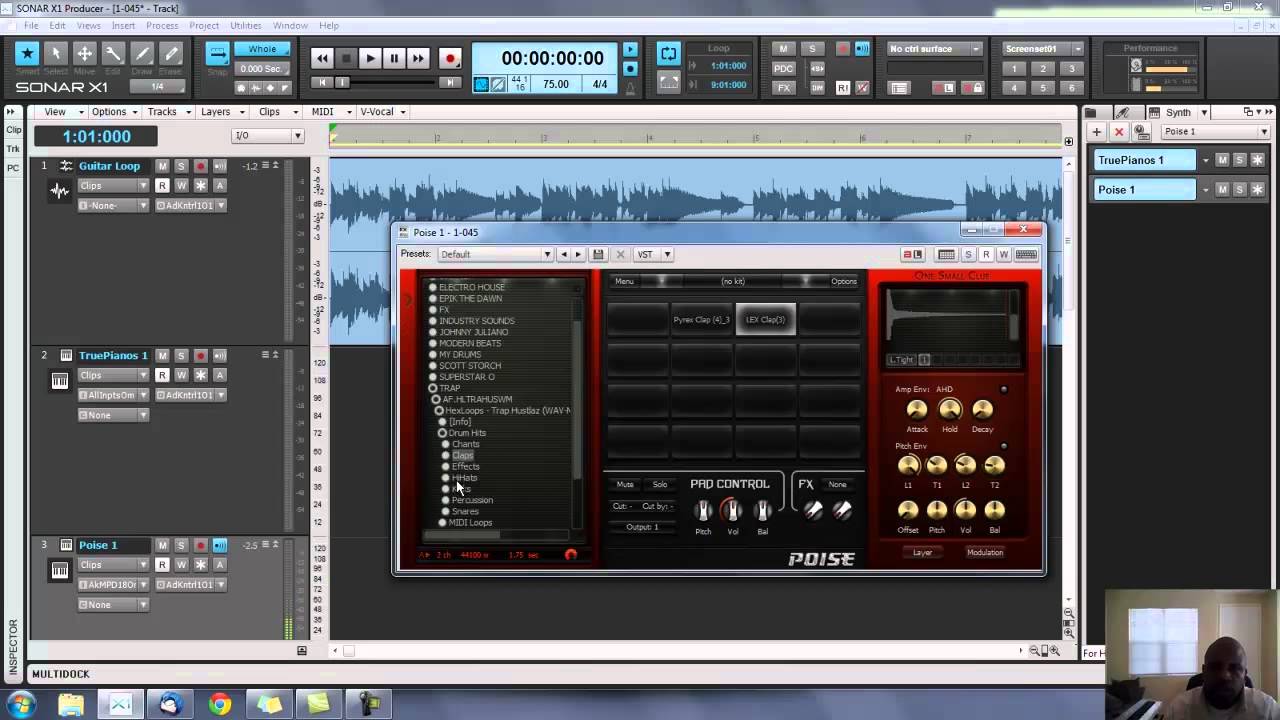Select the Erase tool
The height and width of the screenshot is (720, 1280).
171,54
